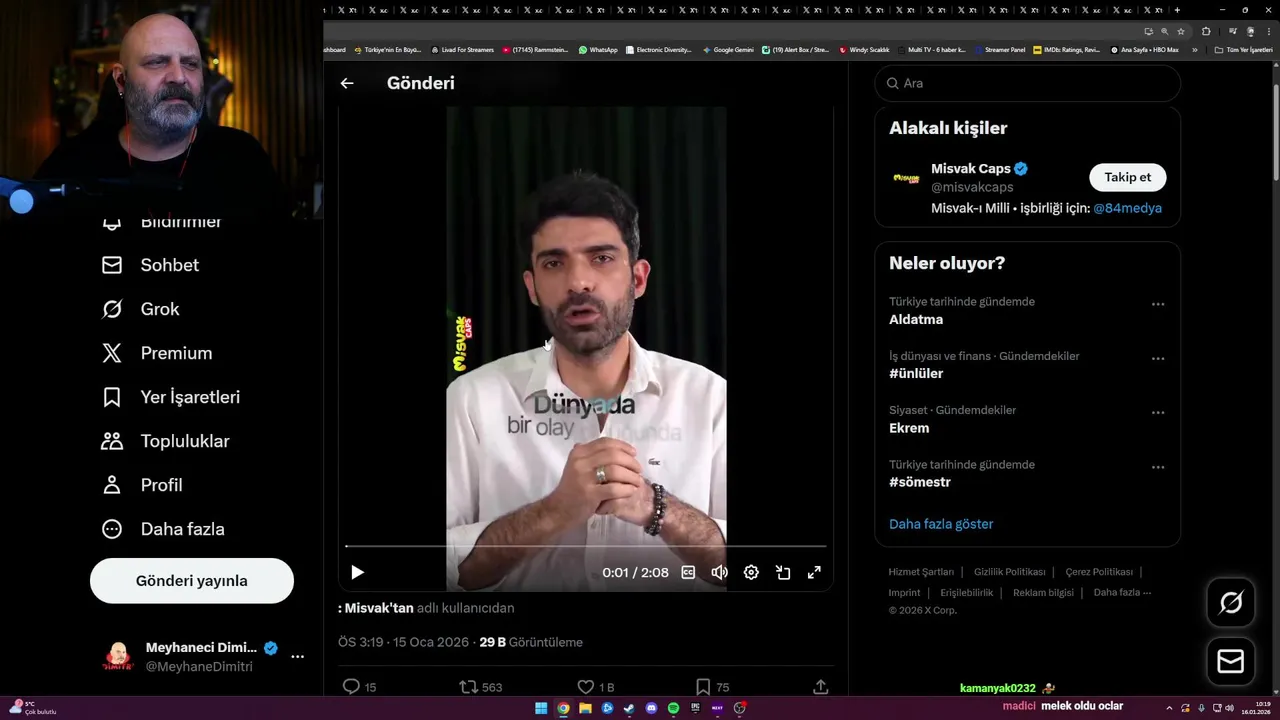
Task: Click the Meyhaneci Dimitri profile avatar
Action: 118,657
